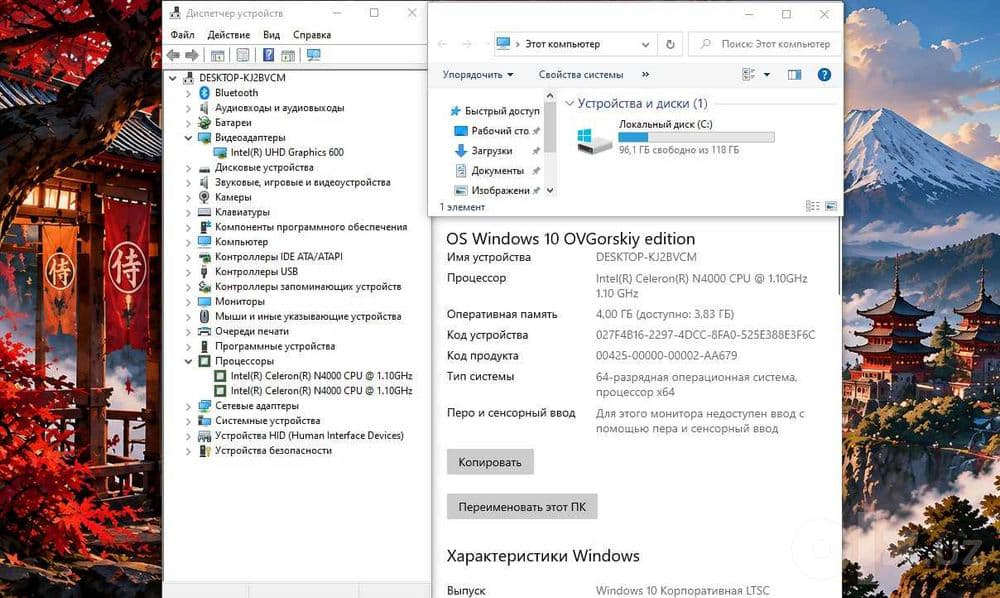Screen dimensions: 1000x598
Task: Open the address bar history dropdown
Action: tap(645, 44)
